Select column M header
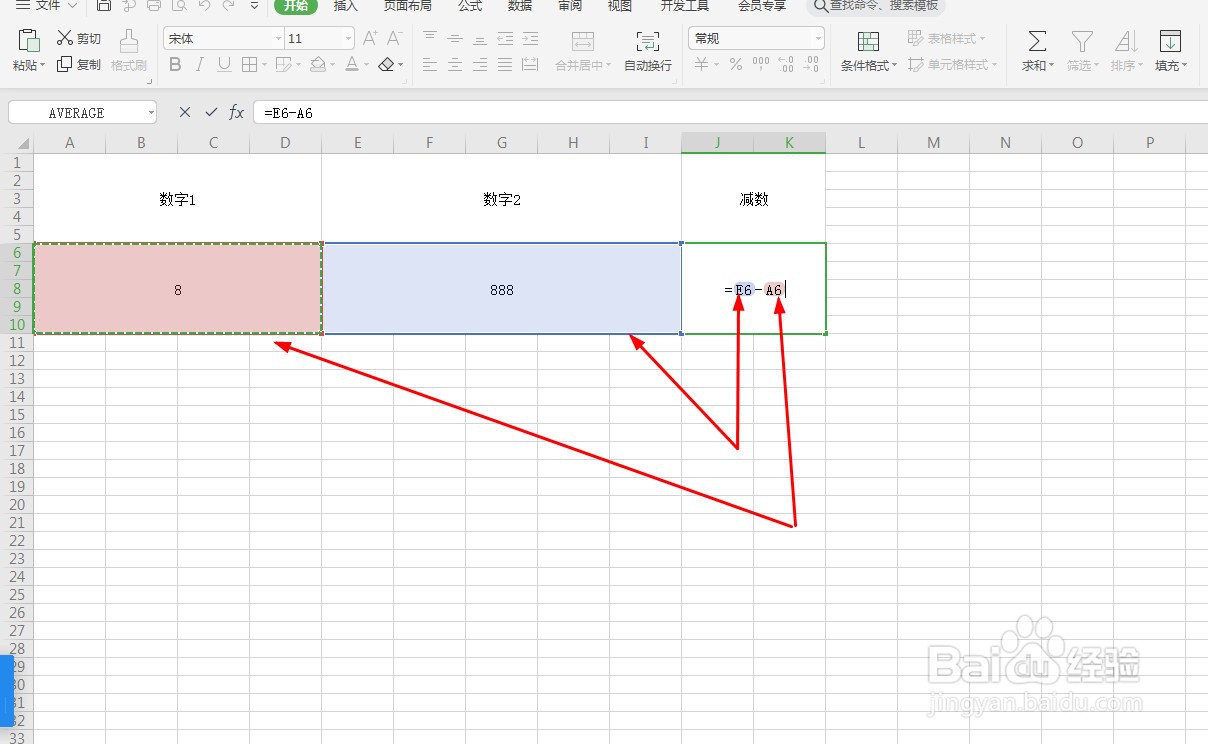Viewport: 1208px width, 744px height. 933,143
